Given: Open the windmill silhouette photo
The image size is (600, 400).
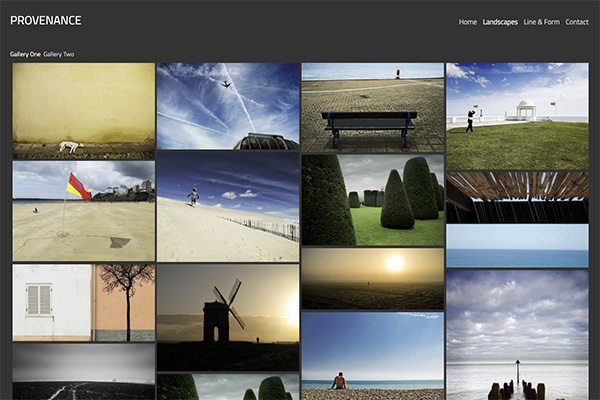Looking at the screenshot, I should 228,318.
